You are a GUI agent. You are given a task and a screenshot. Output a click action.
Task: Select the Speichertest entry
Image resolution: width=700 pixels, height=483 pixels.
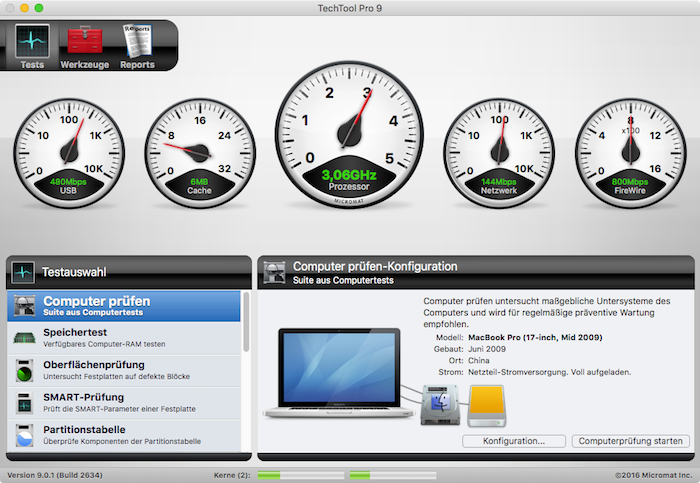click(124, 338)
